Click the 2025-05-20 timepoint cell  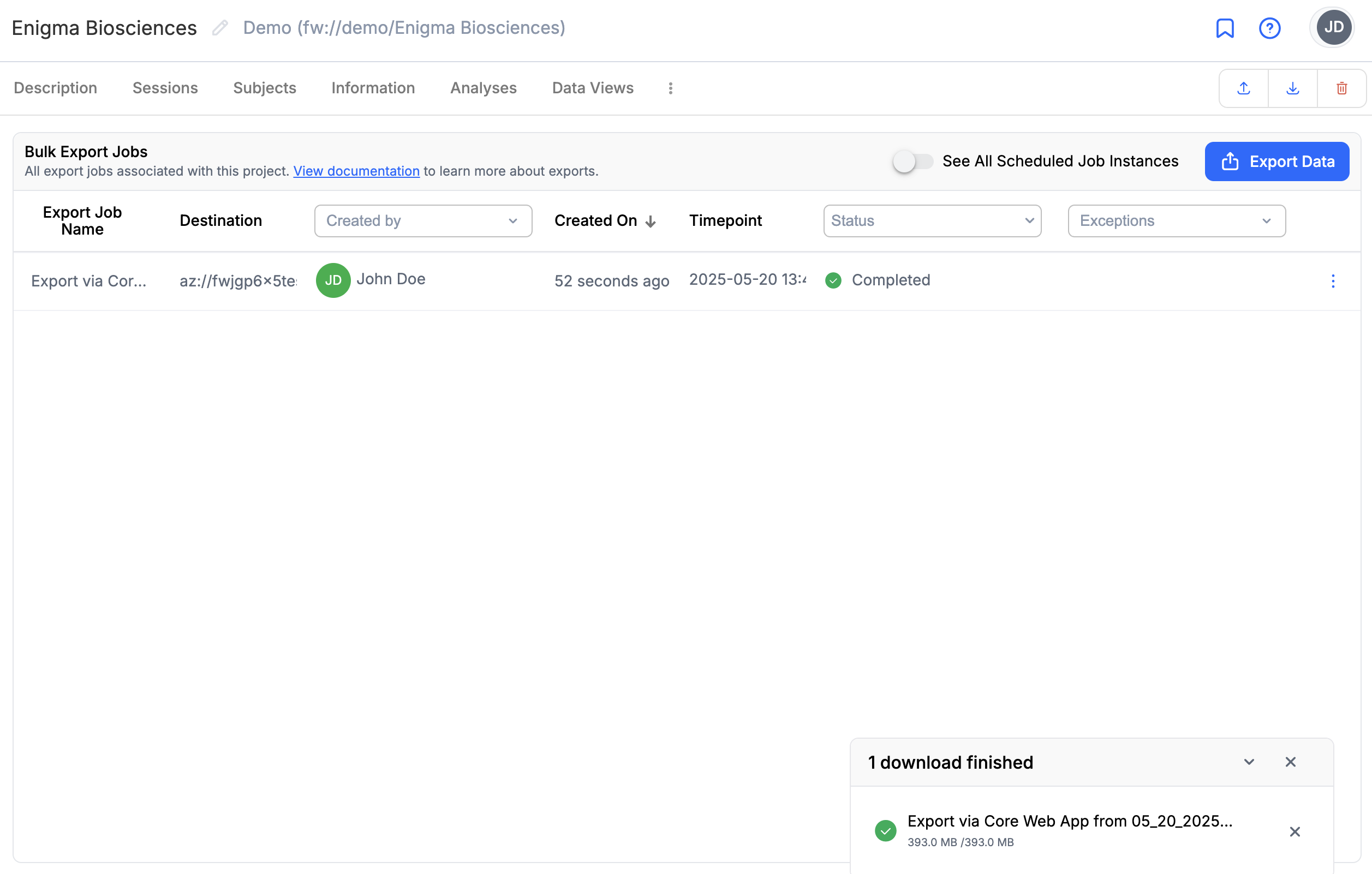coord(748,280)
